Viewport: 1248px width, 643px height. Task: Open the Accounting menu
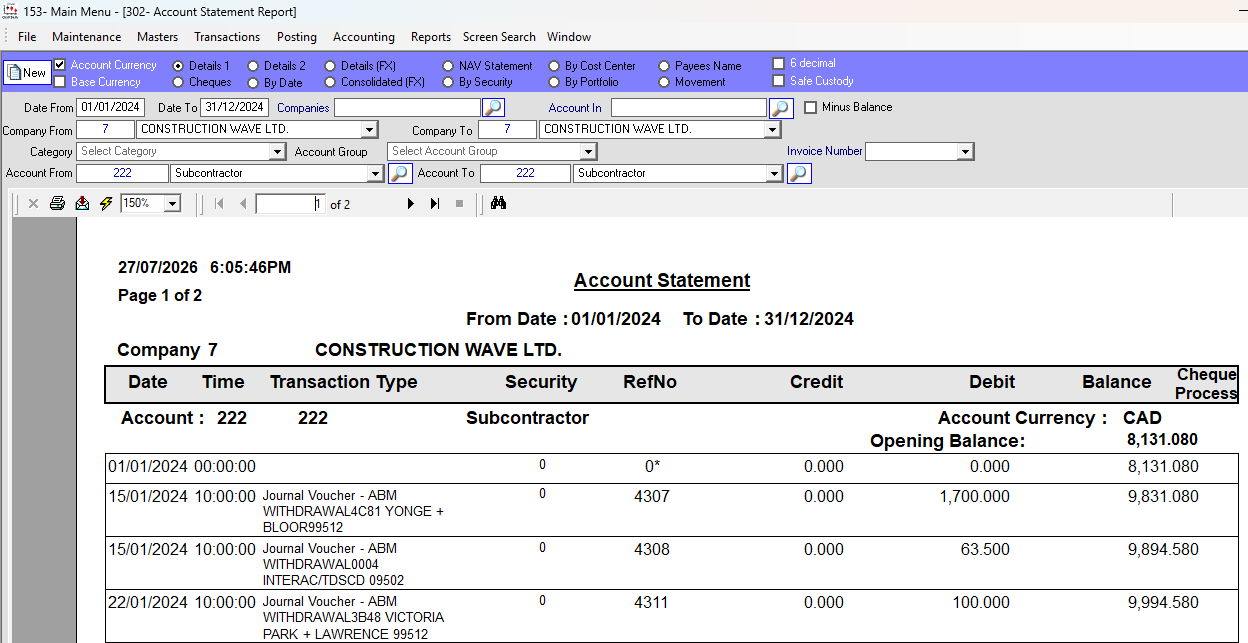[x=364, y=37]
